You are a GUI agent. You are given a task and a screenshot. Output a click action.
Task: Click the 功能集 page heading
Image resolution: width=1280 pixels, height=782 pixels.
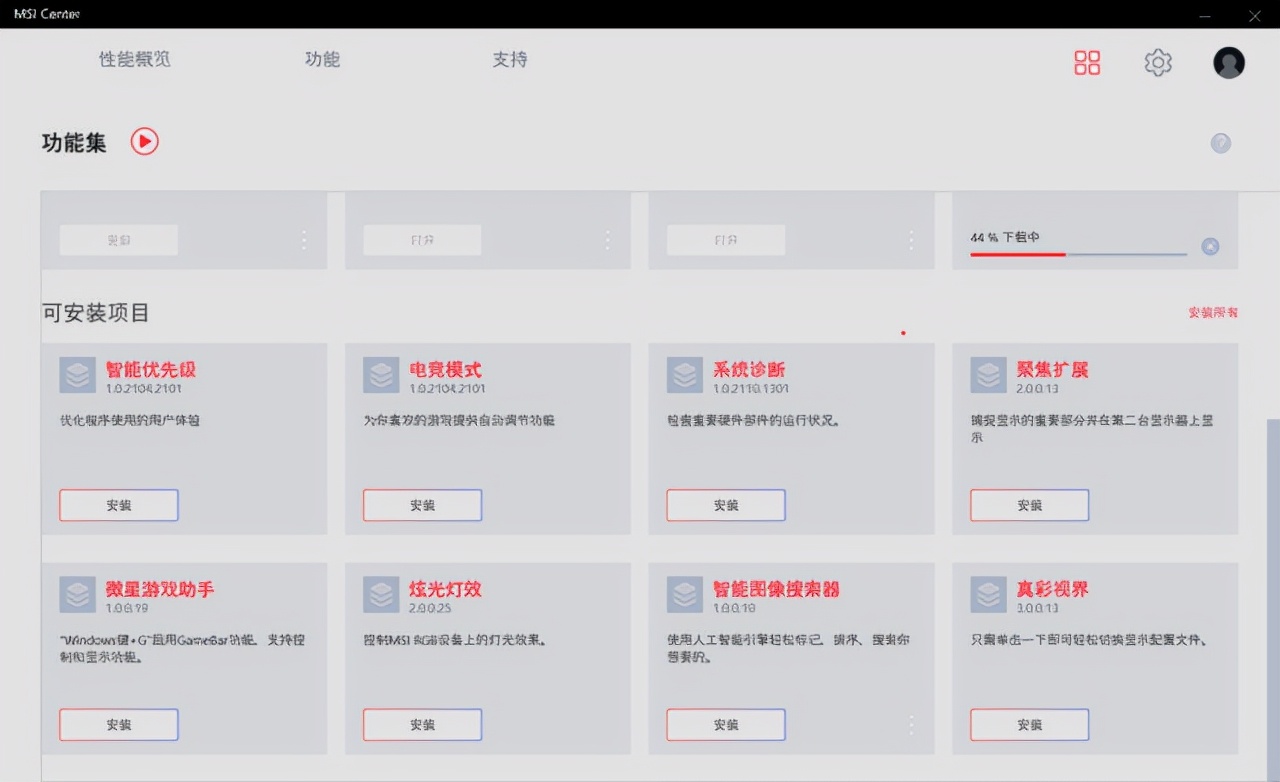(x=74, y=142)
